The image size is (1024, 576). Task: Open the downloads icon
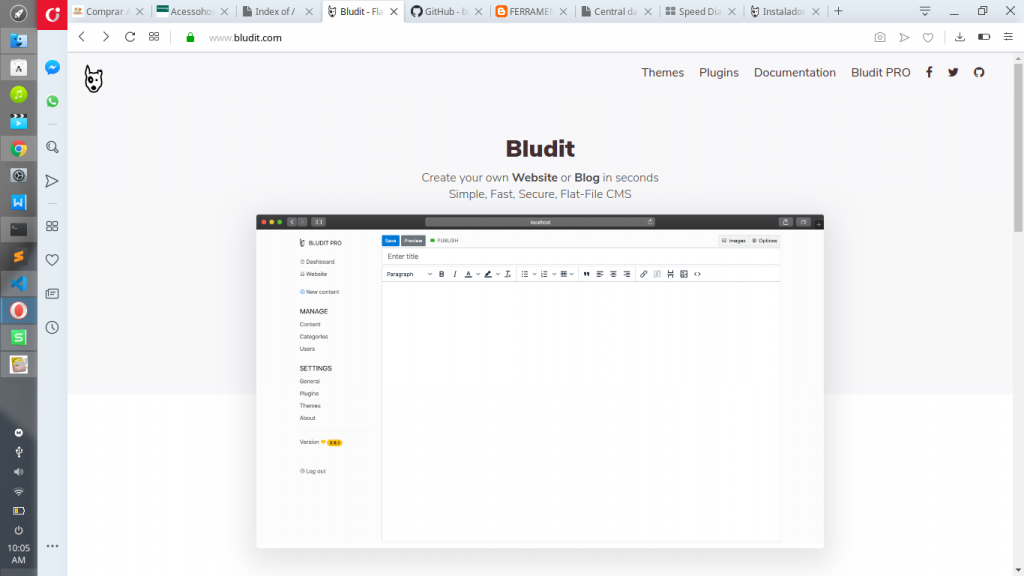point(959,37)
